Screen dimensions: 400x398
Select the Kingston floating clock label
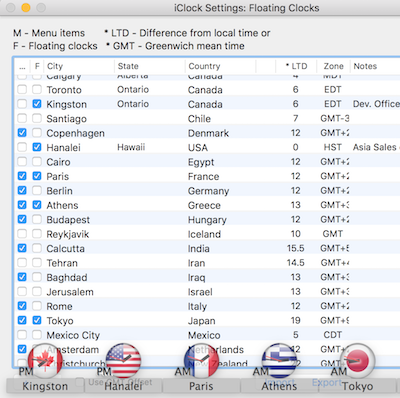(x=45, y=386)
